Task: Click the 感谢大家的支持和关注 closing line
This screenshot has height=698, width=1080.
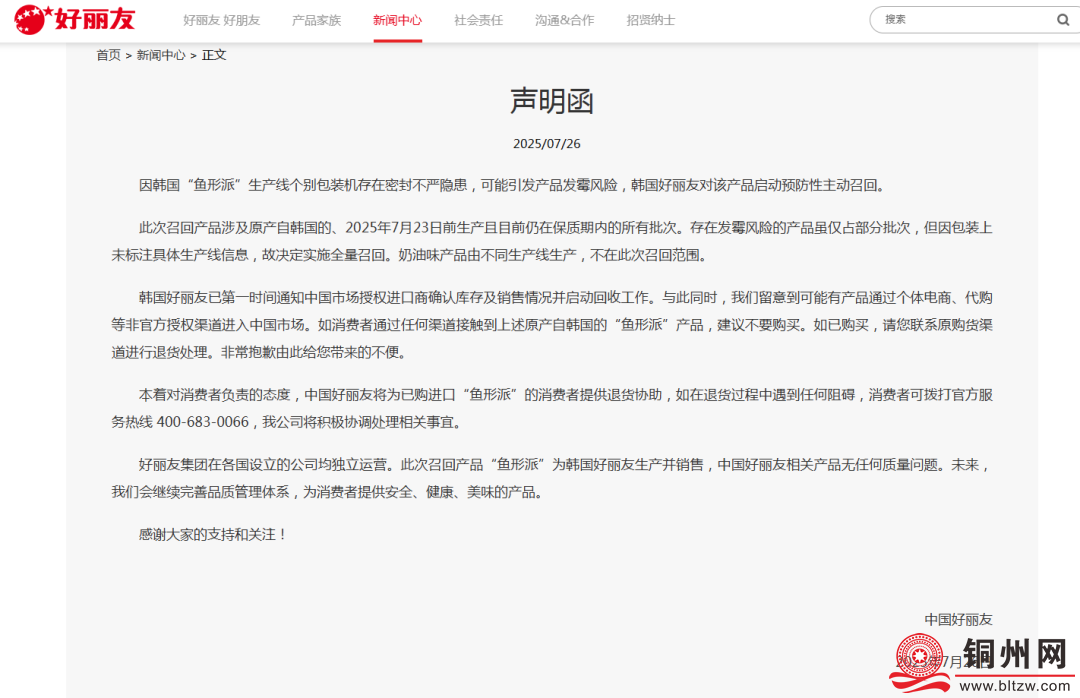Action: (x=213, y=535)
